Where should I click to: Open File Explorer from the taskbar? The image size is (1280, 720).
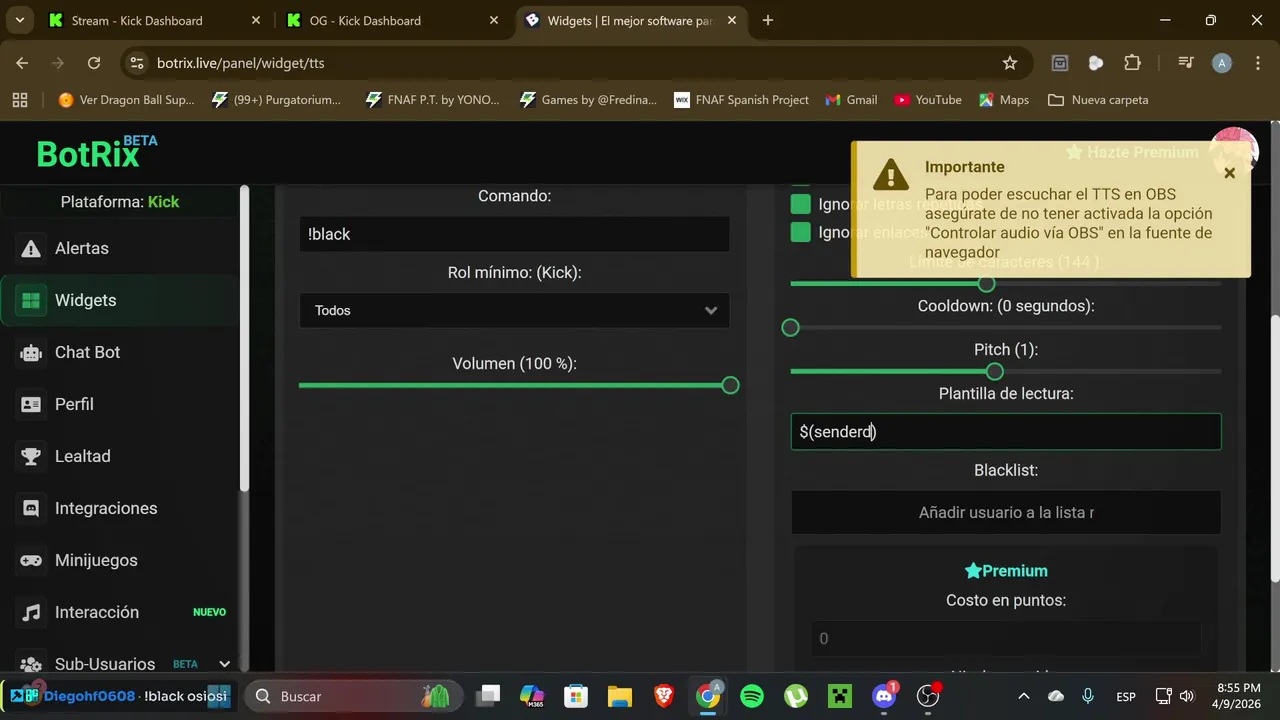(x=620, y=696)
